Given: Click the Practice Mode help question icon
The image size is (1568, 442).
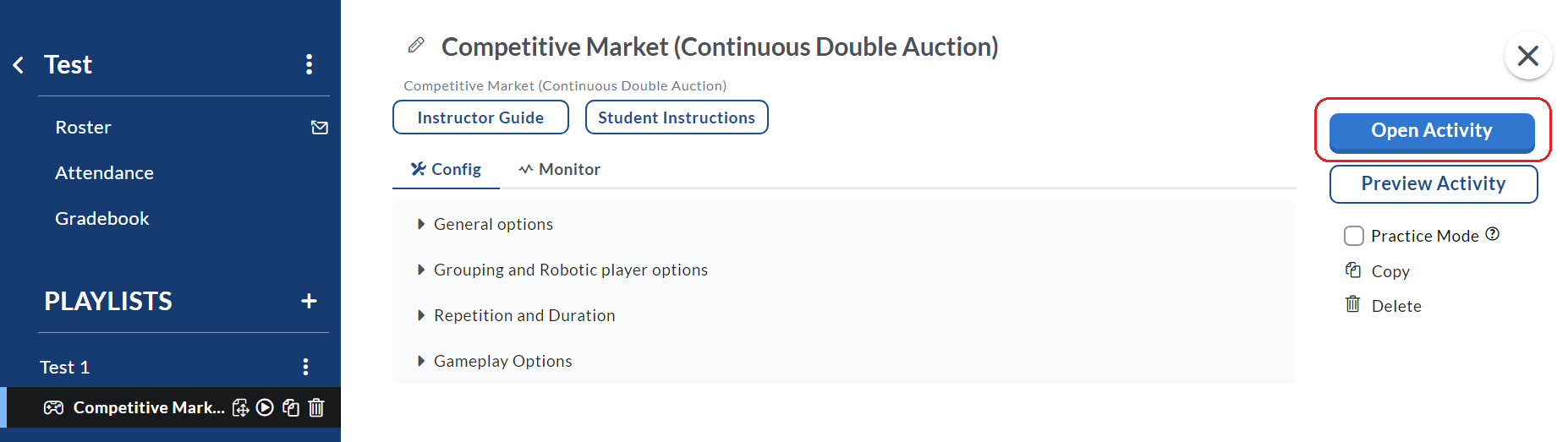Looking at the screenshot, I should 1493,234.
